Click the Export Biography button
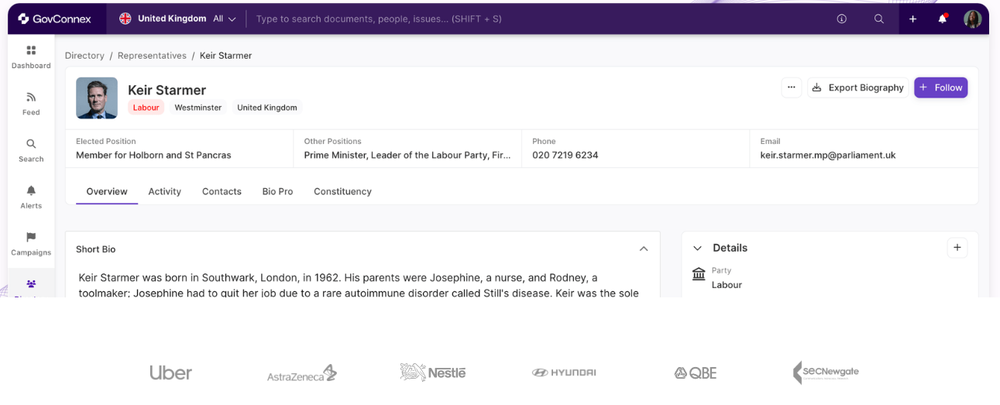Image resolution: width=1000 pixels, height=405 pixels. [858, 87]
